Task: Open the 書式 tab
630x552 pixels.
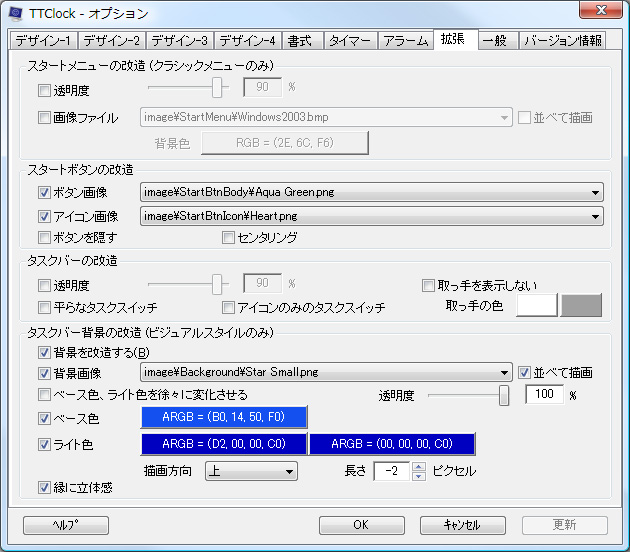Action: (302, 41)
